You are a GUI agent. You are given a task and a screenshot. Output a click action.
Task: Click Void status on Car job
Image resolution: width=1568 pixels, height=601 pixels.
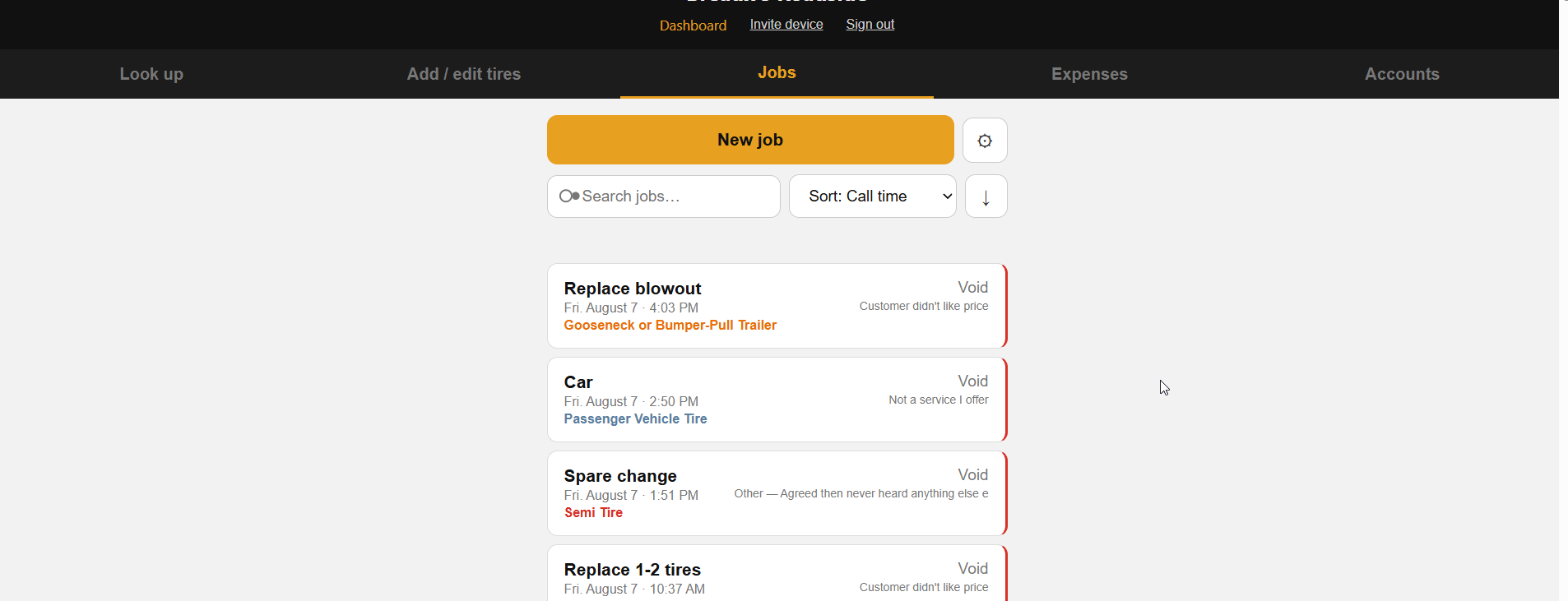pos(972,381)
